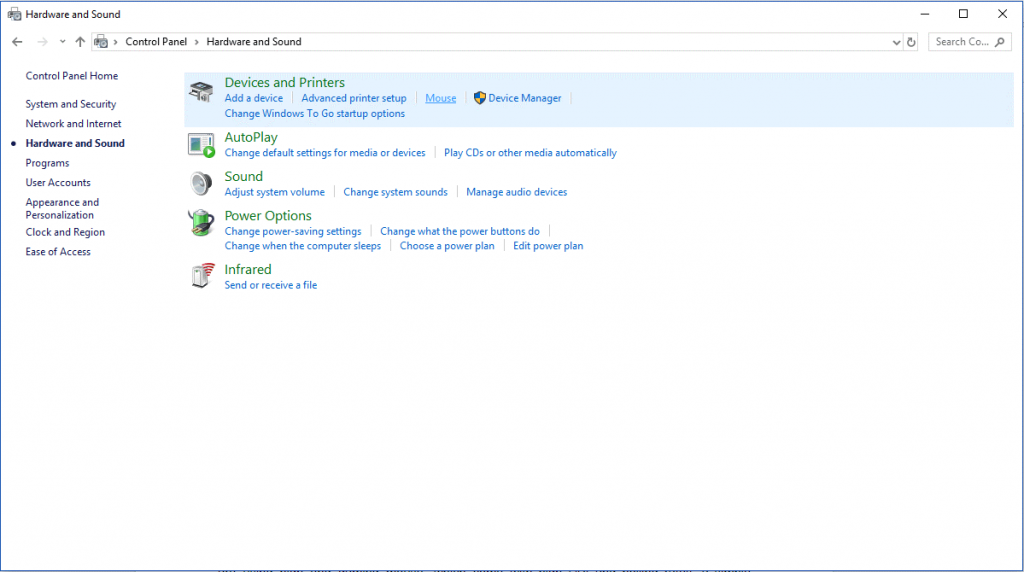This screenshot has height=572, width=1024.
Task: Click the search magnifier icon
Action: tap(1000, 42)
